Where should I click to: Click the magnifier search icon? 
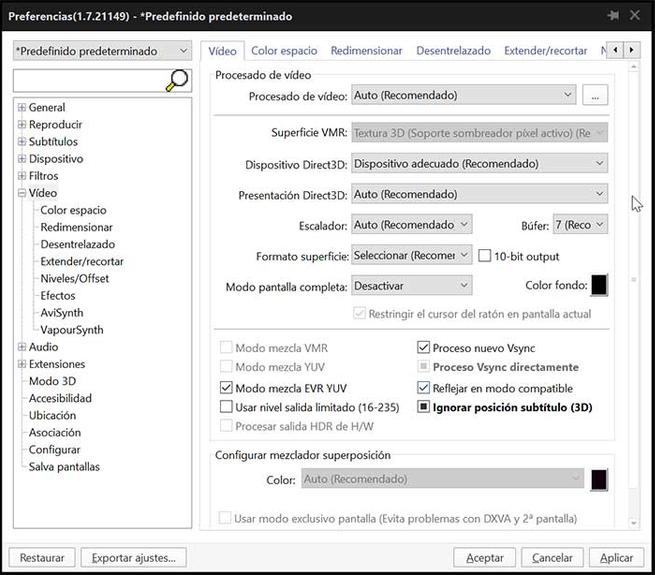(177, 80)
